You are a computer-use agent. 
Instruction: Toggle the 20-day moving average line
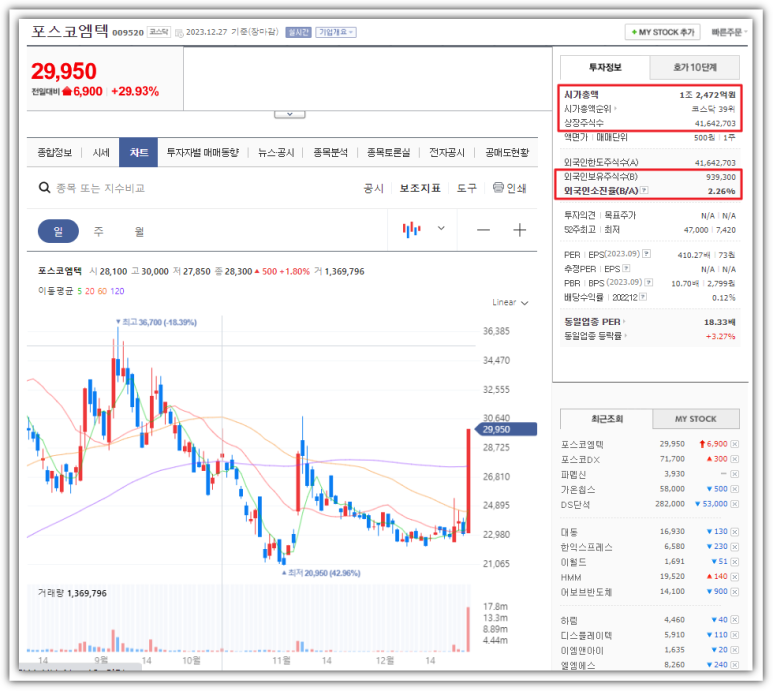[x=90, y=291]
